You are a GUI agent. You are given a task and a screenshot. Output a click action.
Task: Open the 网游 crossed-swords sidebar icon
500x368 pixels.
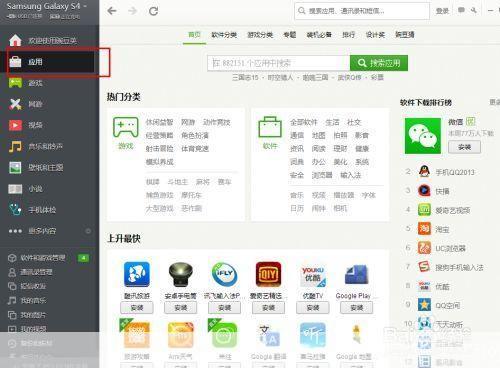click(x=15, y=104)
